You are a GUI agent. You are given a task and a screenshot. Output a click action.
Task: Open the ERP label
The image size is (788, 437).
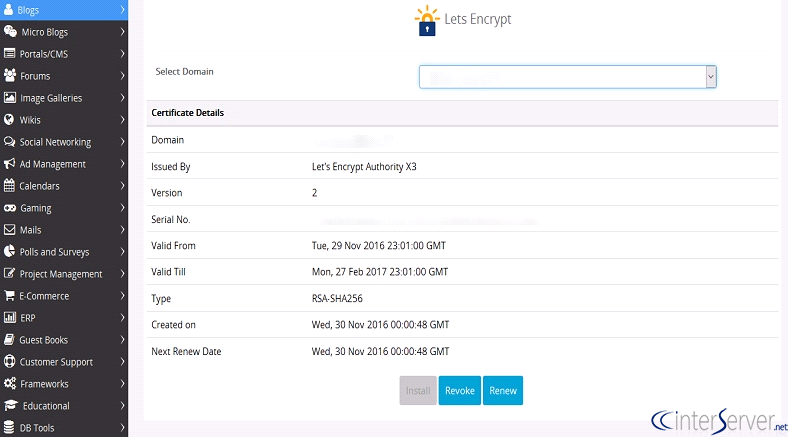tap(28, 318)
